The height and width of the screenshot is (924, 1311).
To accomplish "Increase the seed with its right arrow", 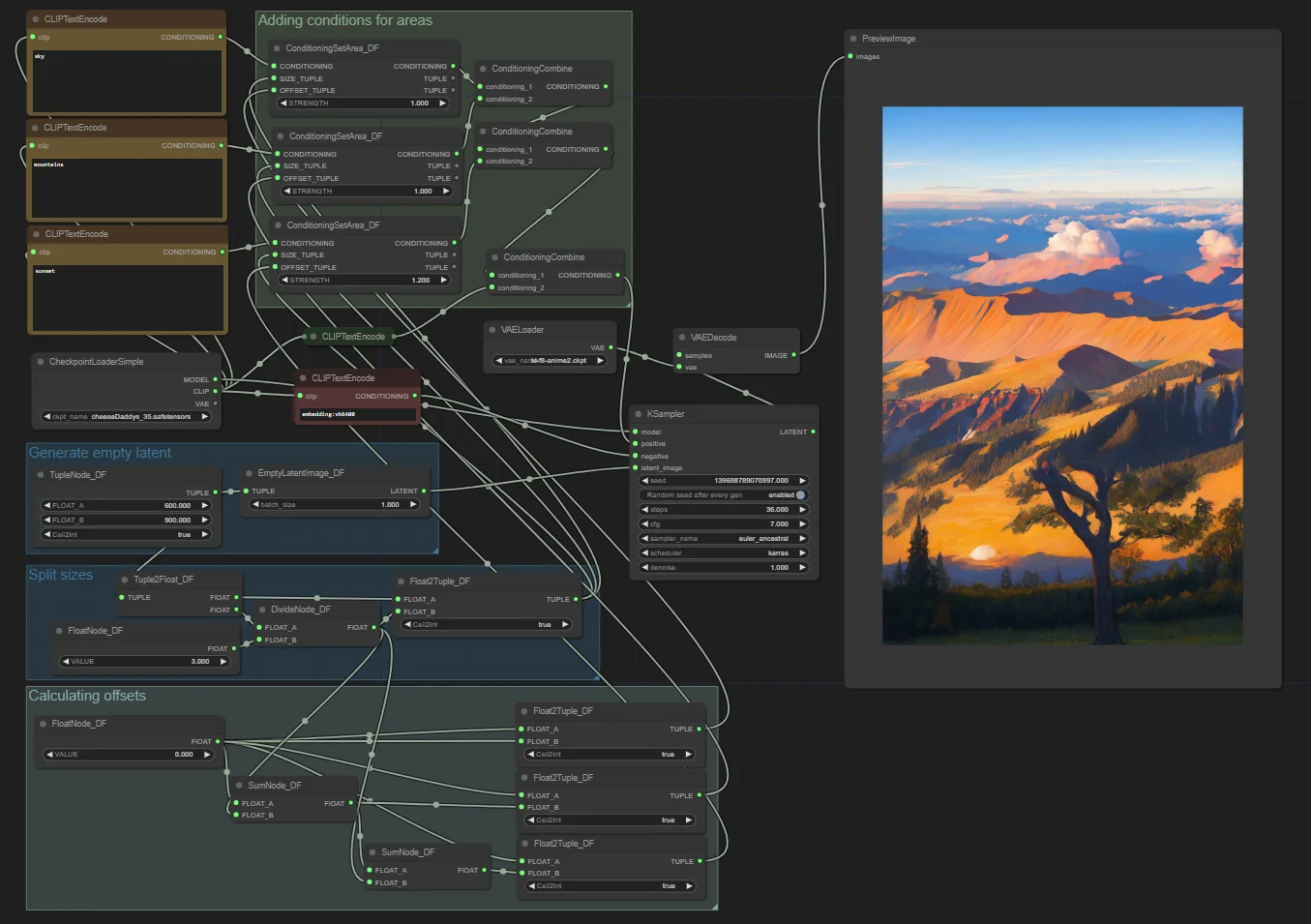I will coord(802,481).
